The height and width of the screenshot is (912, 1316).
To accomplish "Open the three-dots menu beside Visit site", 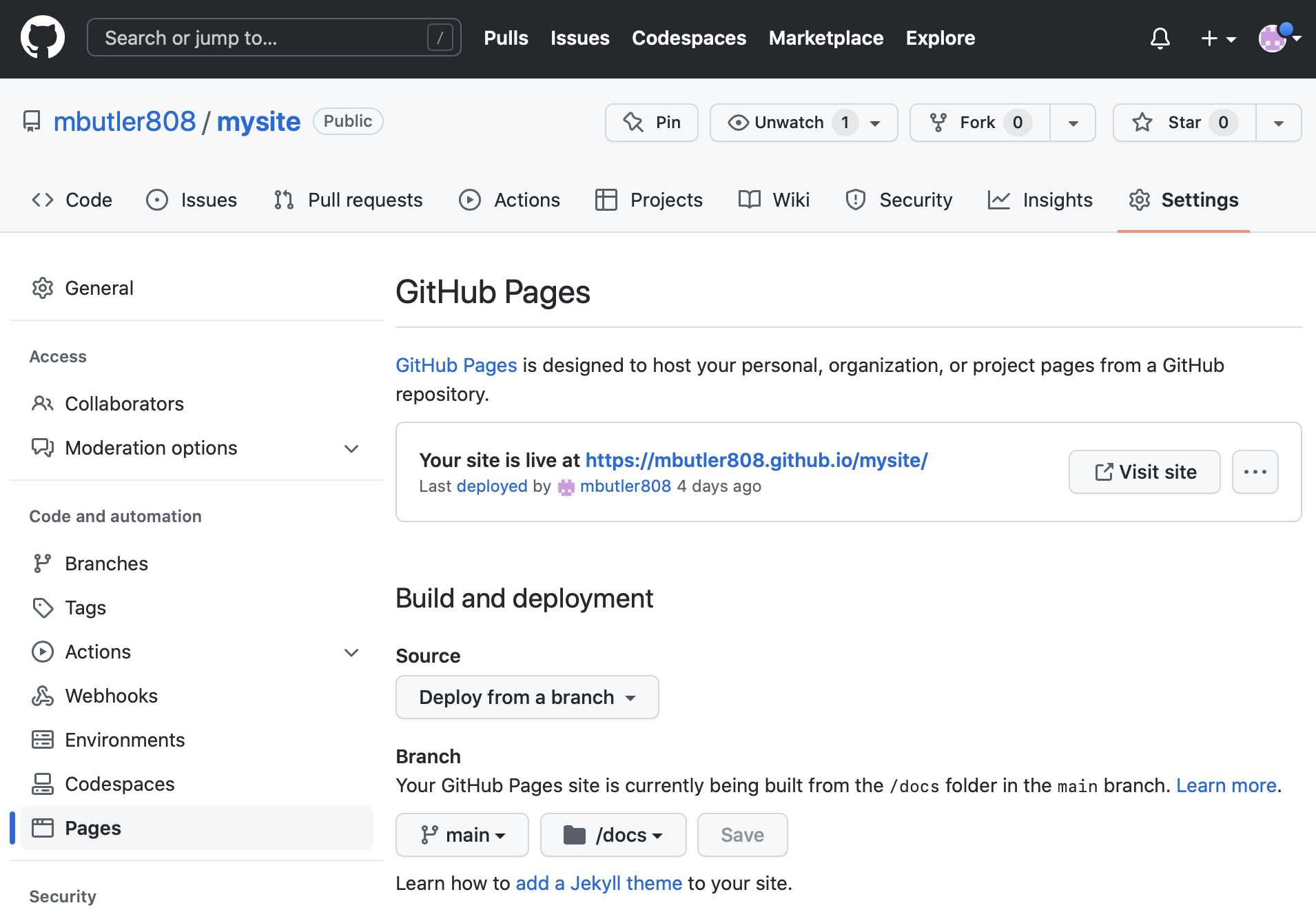I will (1255, 472).
